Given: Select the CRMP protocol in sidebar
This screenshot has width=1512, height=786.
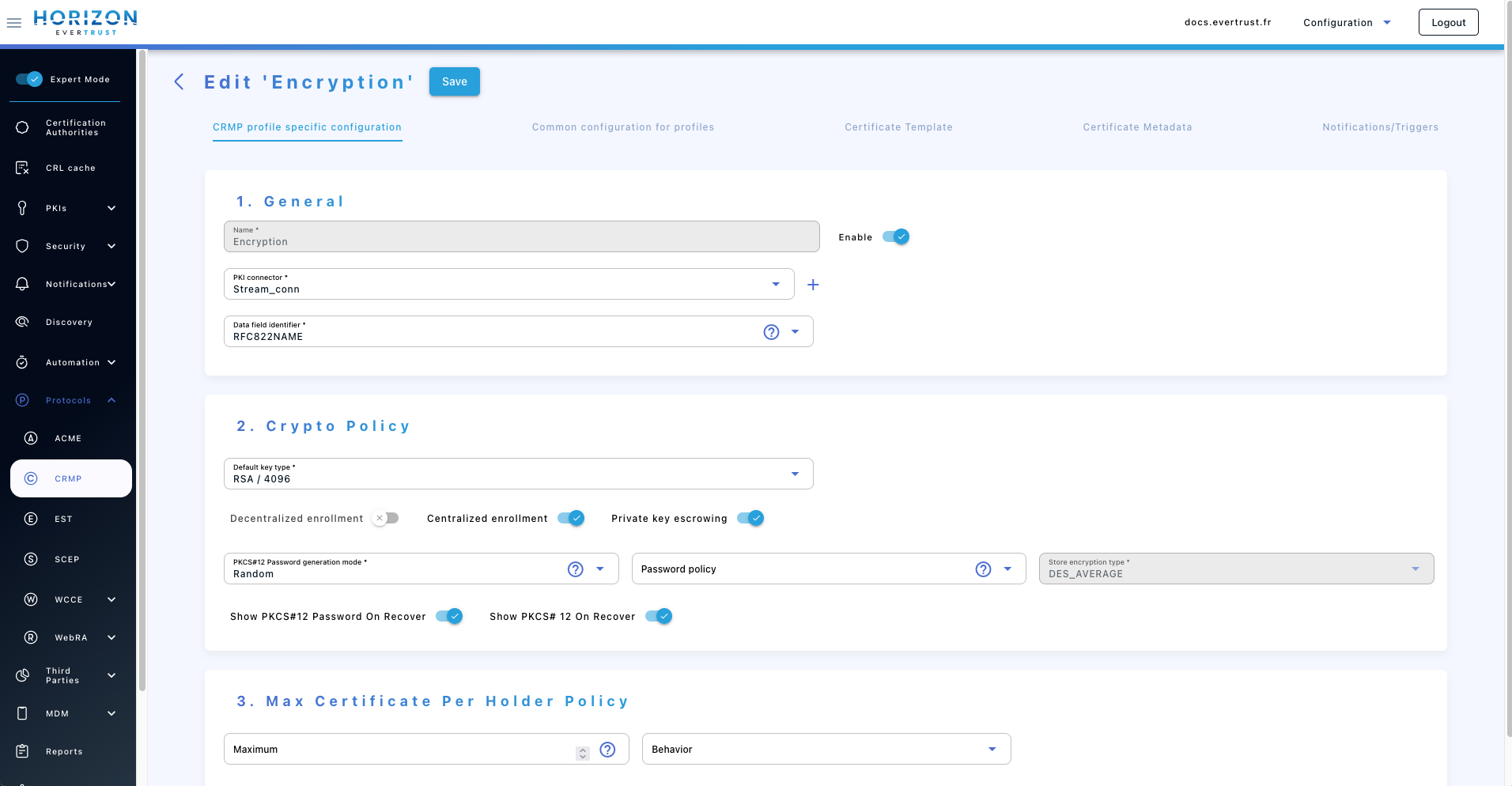Looking at the screenshot, I should [68, 478].
